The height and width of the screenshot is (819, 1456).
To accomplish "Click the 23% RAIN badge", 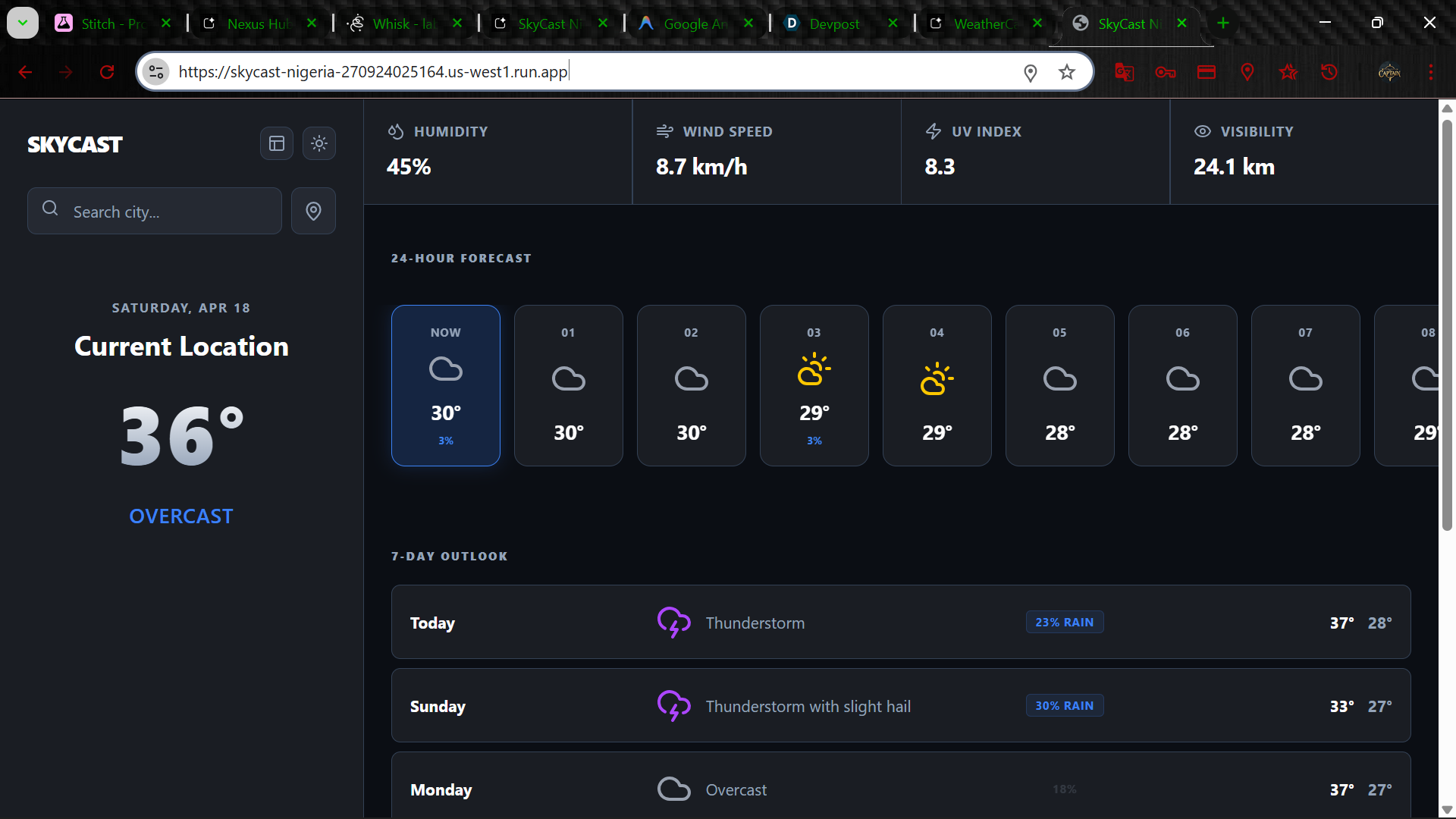I will click(x=1064, y=622).
